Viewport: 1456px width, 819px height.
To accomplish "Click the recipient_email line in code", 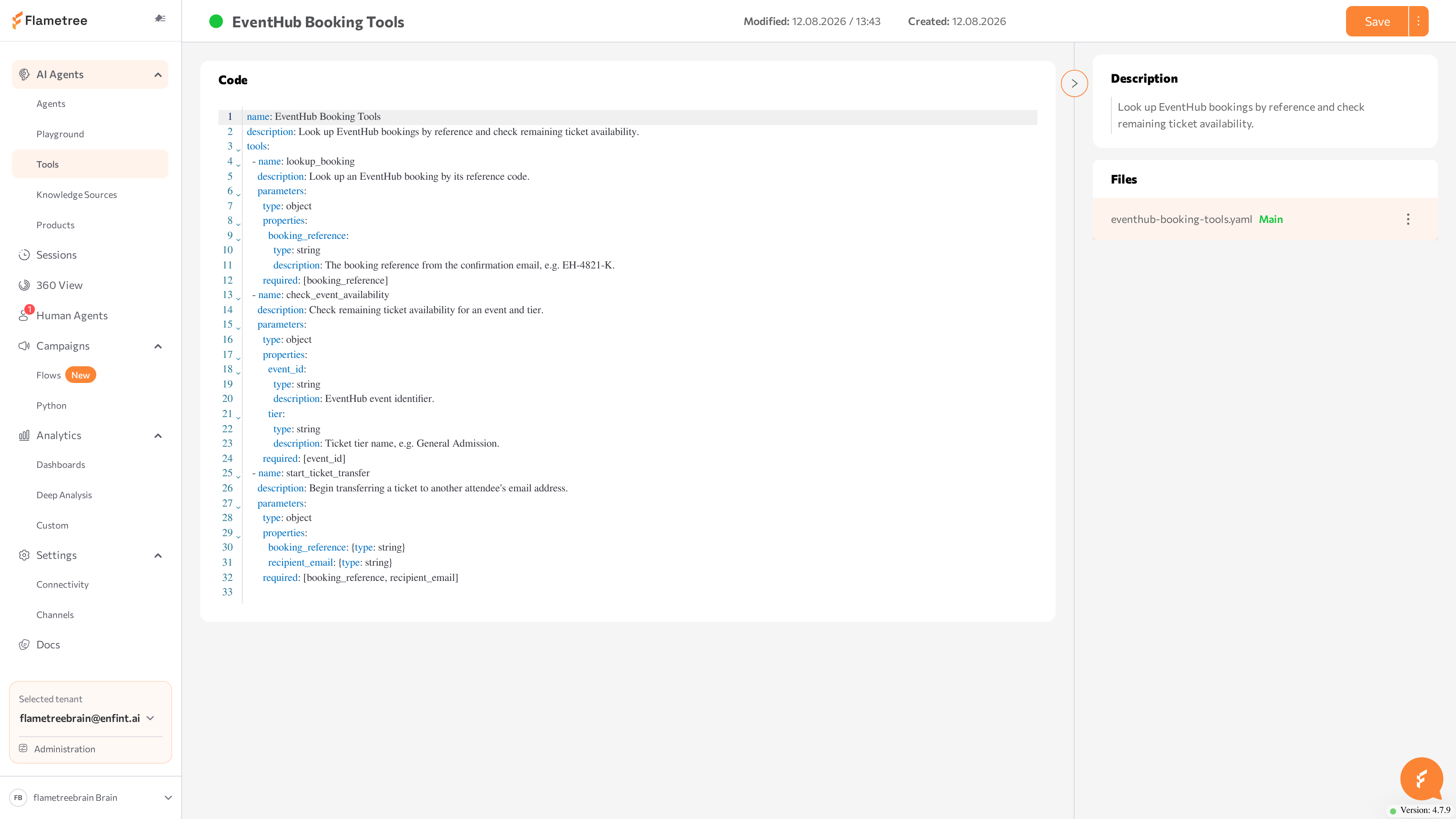I will point(329,562).
